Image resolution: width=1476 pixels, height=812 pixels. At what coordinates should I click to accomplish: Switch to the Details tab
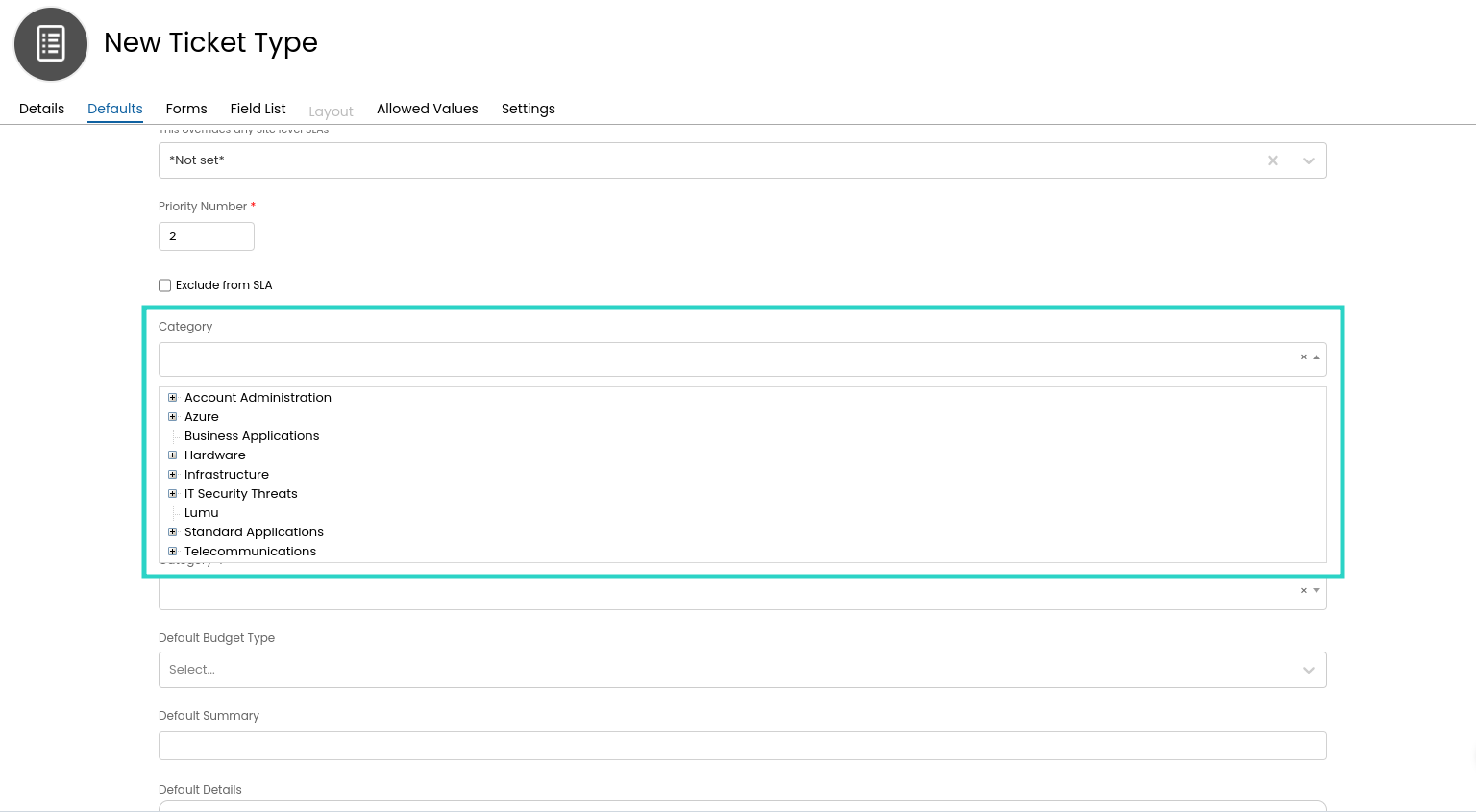point(41,109)
